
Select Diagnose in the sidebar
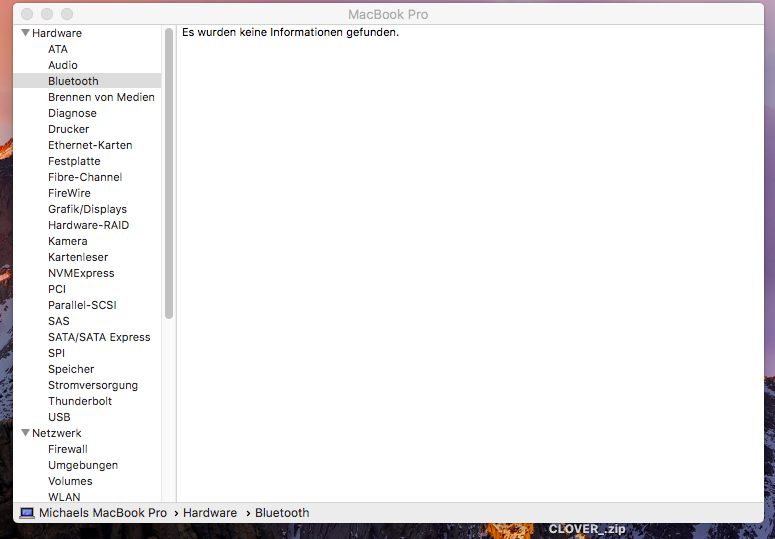[x=72, y=113]
